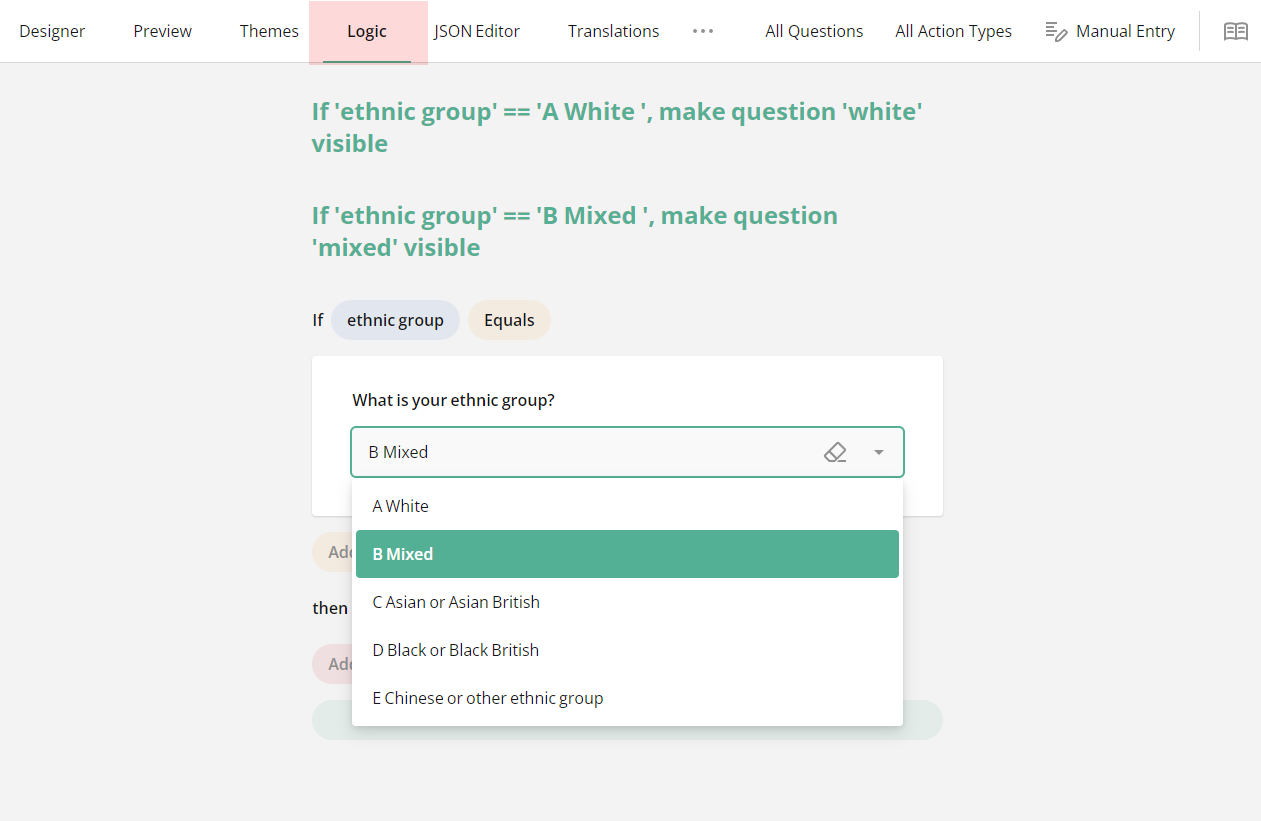1261x821 pixels.
Task: Choose 'C Asian or Asian British' option
Action: [456, 601]
